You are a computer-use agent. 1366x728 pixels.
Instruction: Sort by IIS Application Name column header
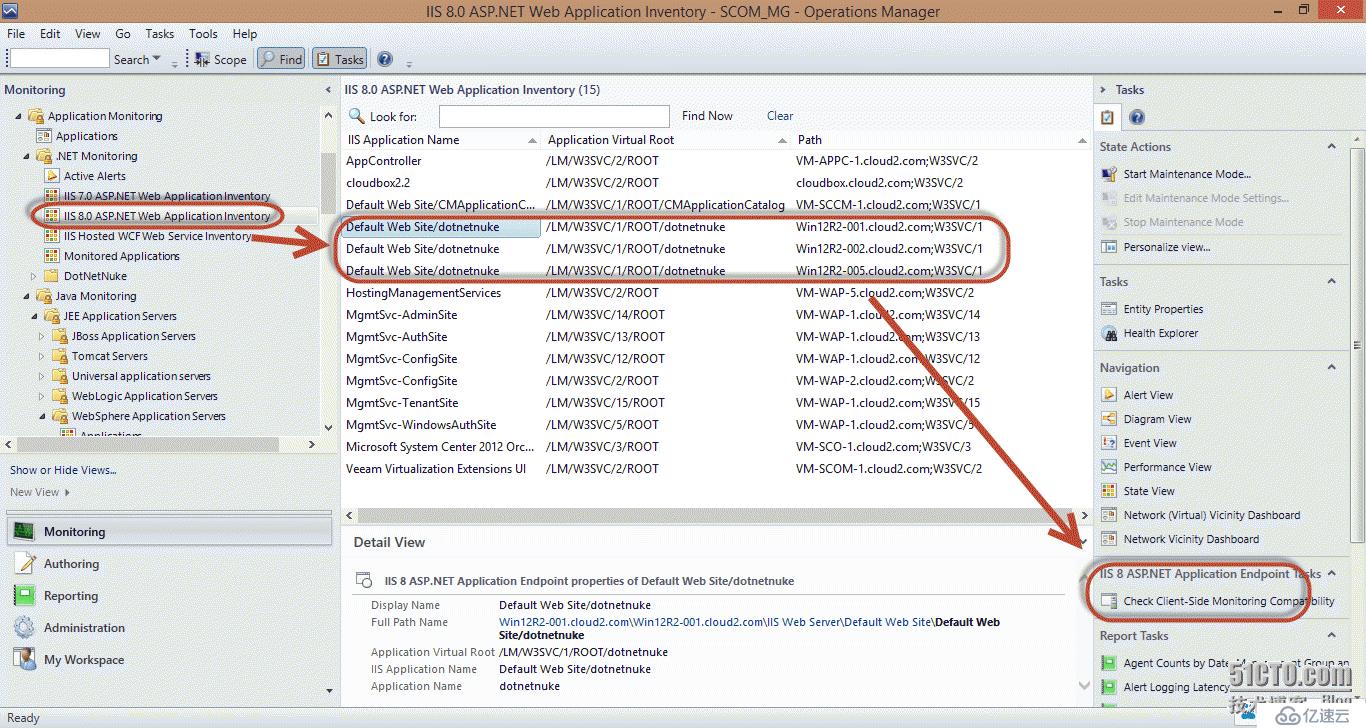pos(441,140)
